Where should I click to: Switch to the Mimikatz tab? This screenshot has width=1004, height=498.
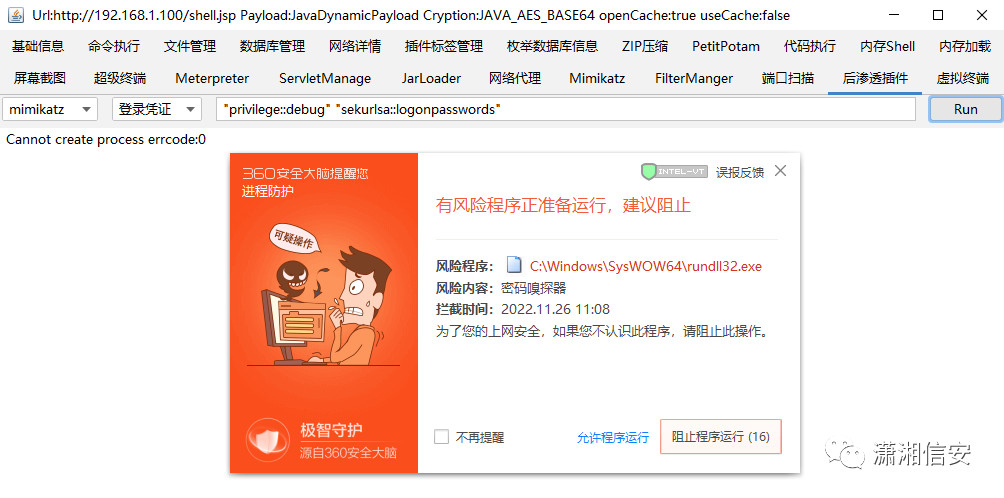597,78
